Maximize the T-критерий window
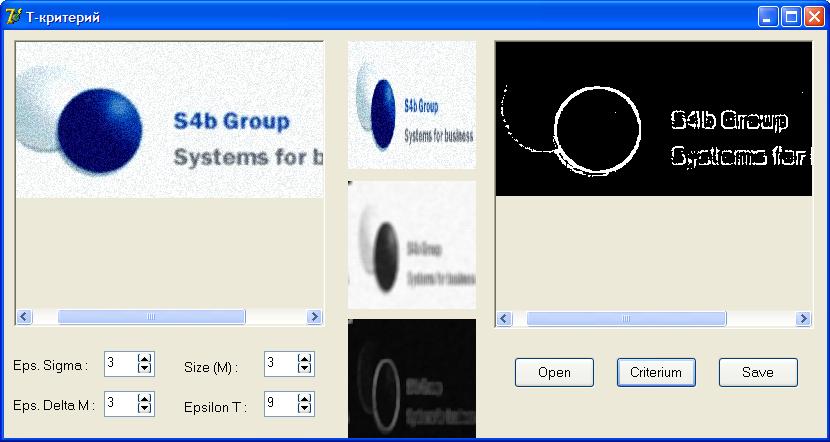Screen dimensions: 830x442 pyautogui.click(x=791, y=17)
